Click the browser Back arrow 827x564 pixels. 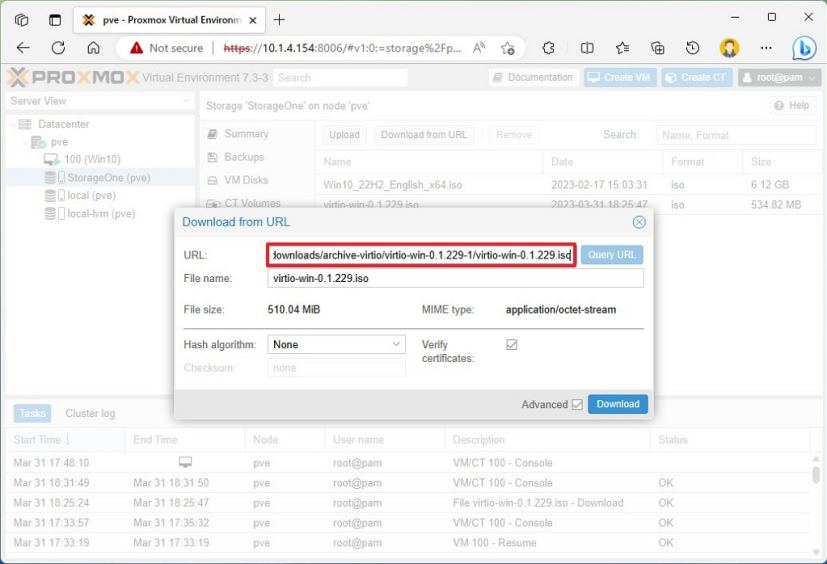[23, 48]
